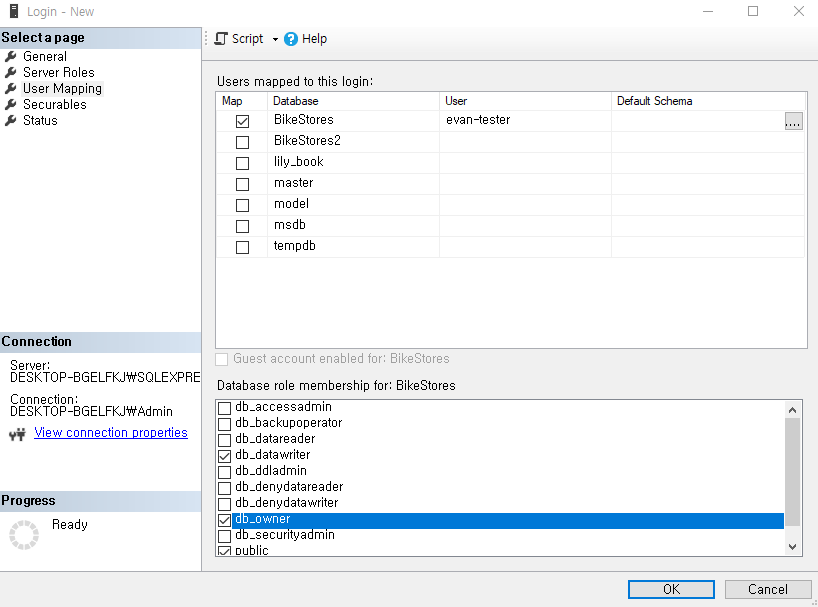Select the evan-tester user cell
818x607 pixels.
pos(525,120)
